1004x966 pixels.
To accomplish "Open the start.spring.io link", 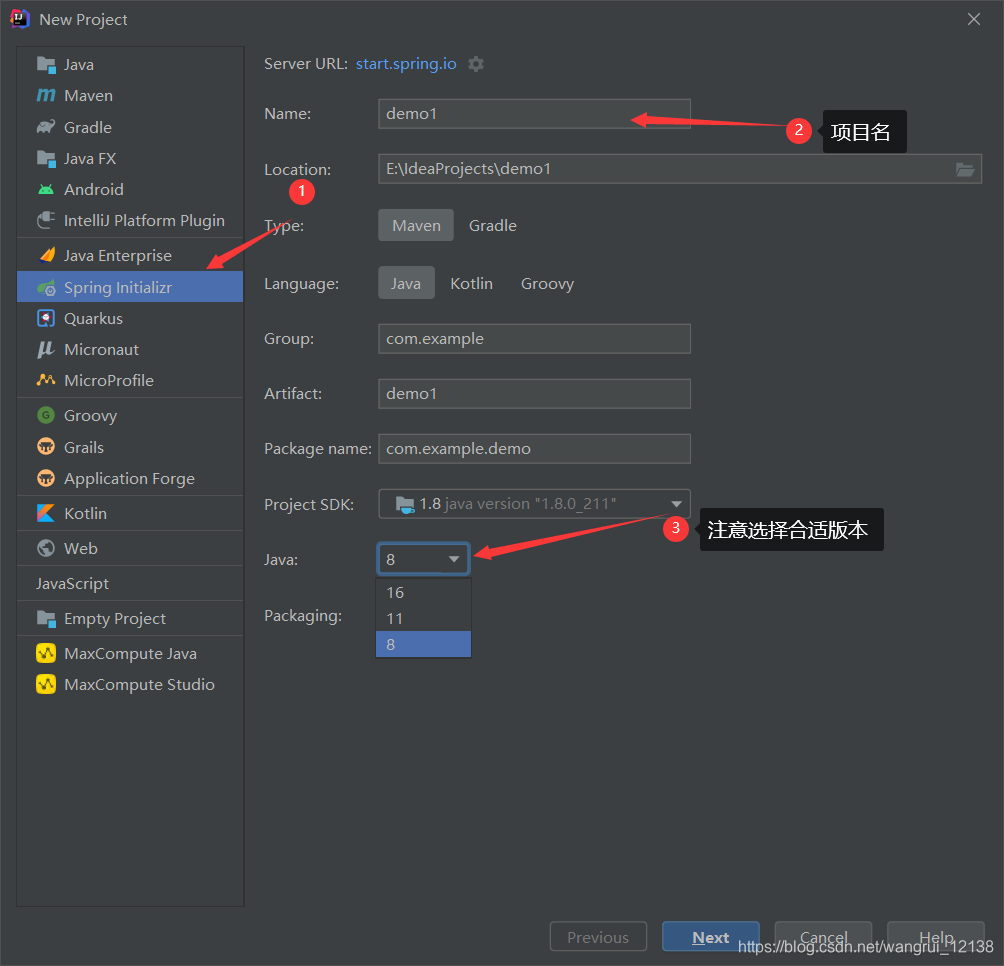I will coord(406,64).
